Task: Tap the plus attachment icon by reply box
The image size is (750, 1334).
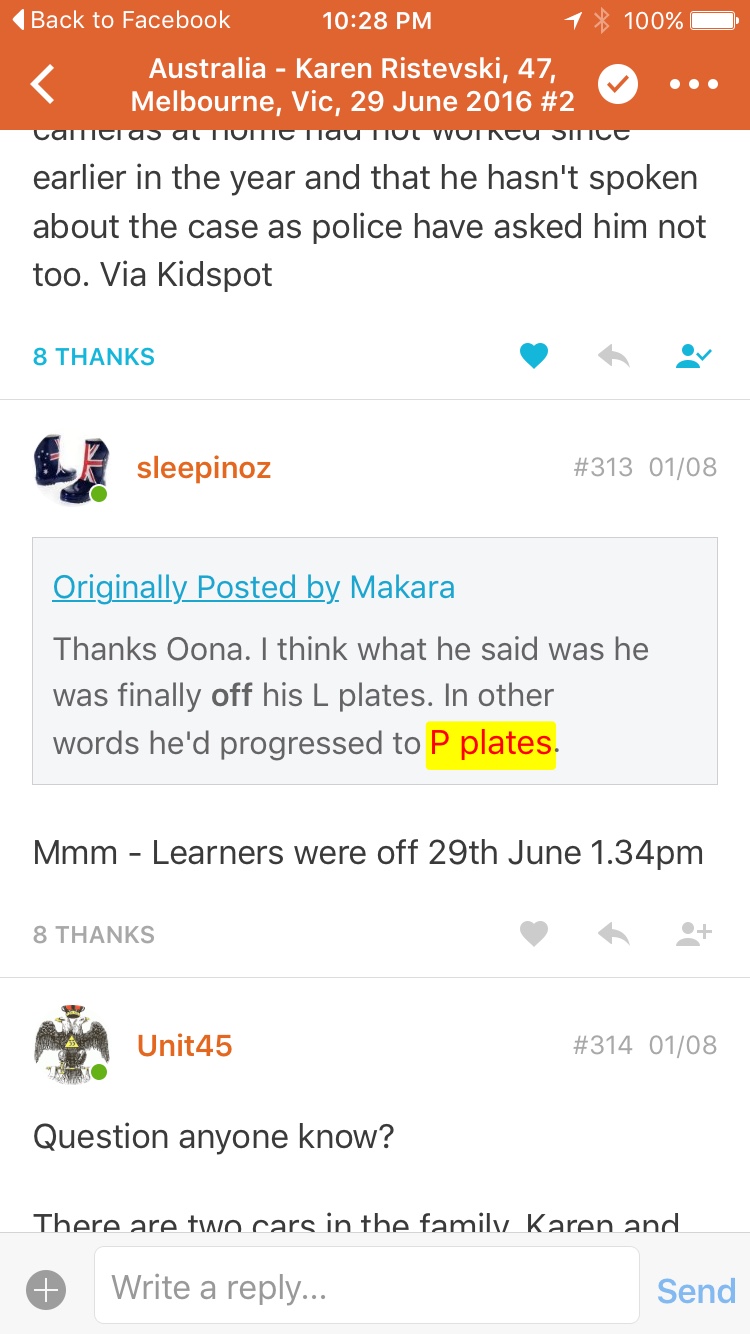Action: click(46, 1290)
